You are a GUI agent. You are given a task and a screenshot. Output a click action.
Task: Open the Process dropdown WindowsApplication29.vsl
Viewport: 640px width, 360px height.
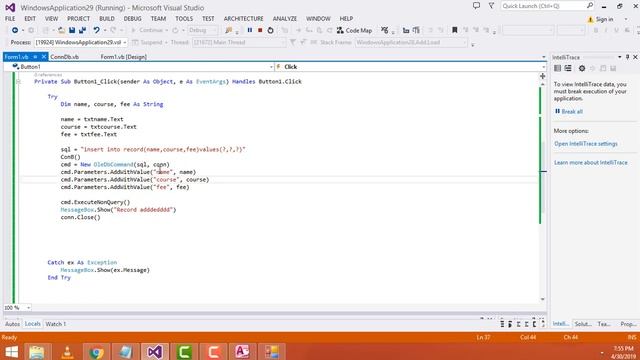pos(80,42)
